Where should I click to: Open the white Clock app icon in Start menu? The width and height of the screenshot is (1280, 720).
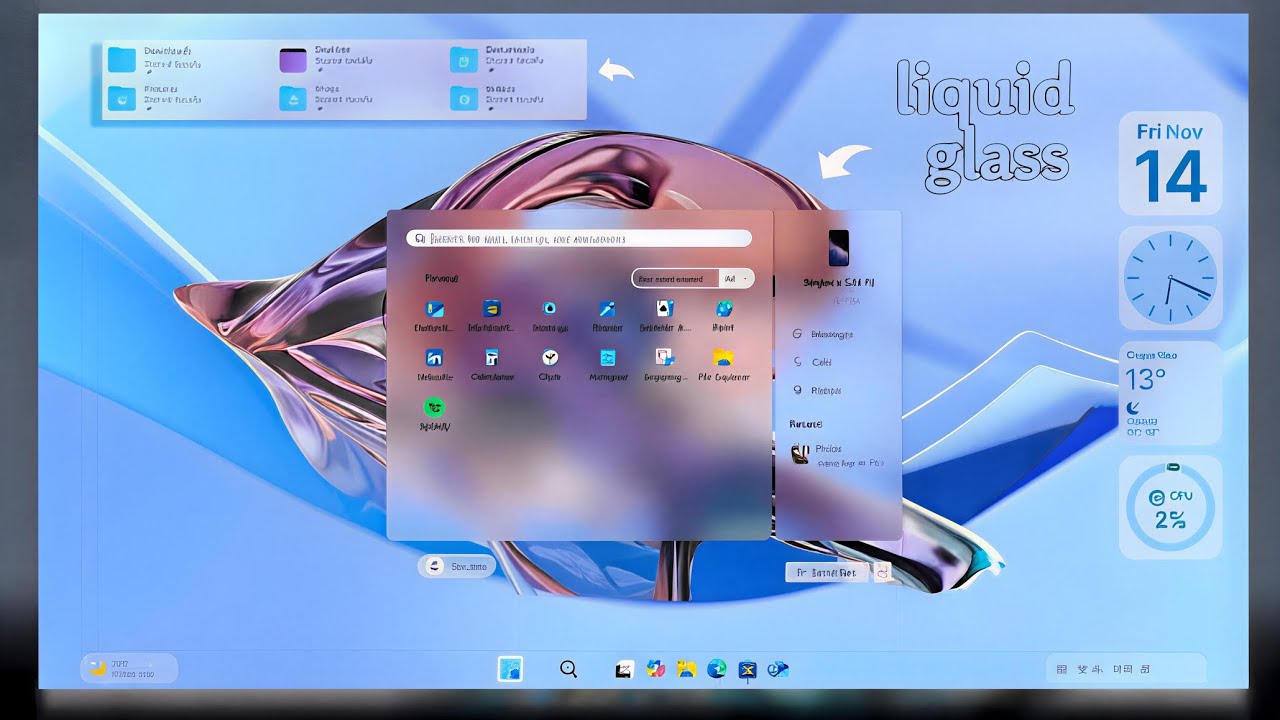click(x=550, y=357)
